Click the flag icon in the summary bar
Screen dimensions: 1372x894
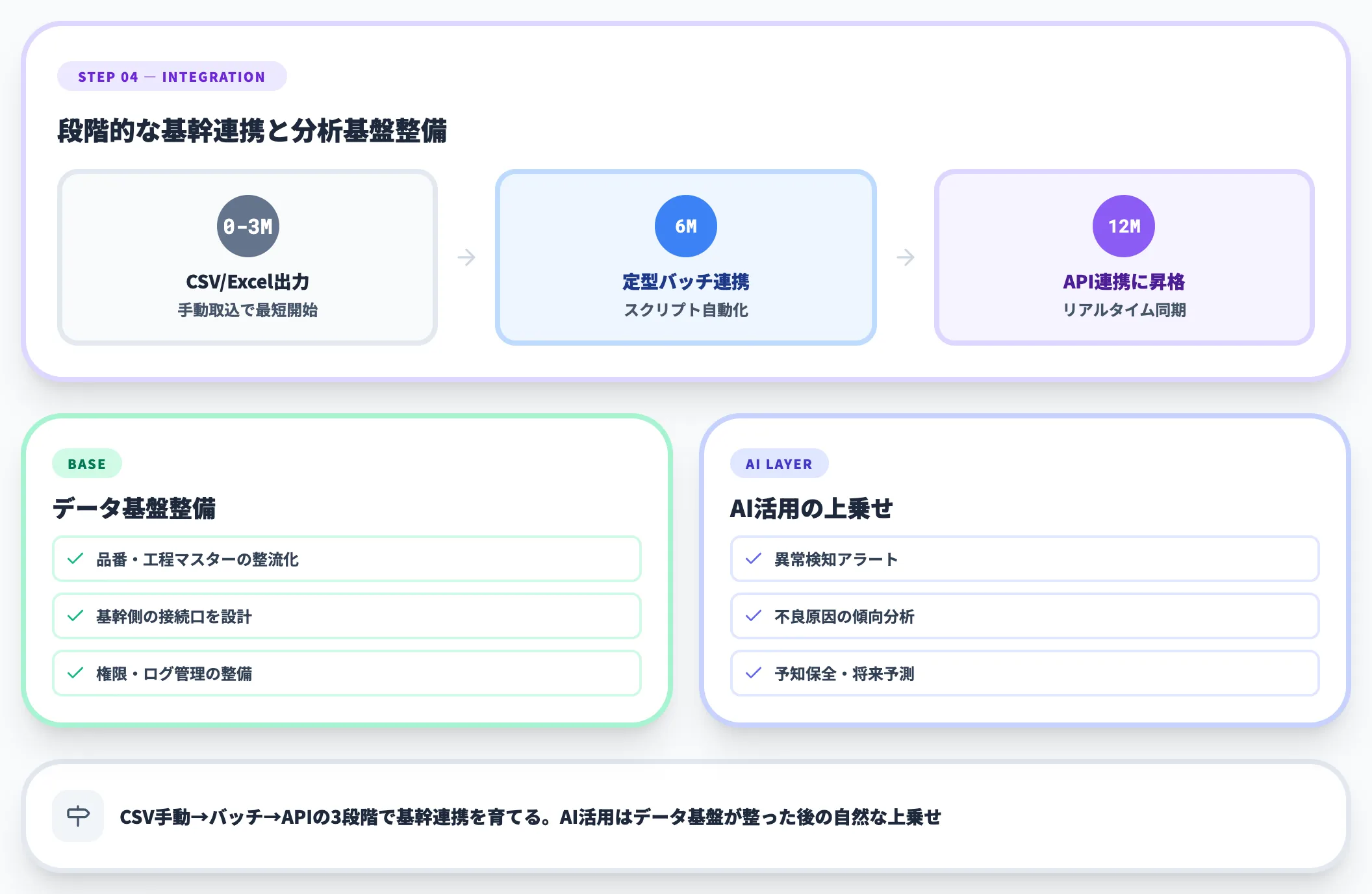coord(77,815)
